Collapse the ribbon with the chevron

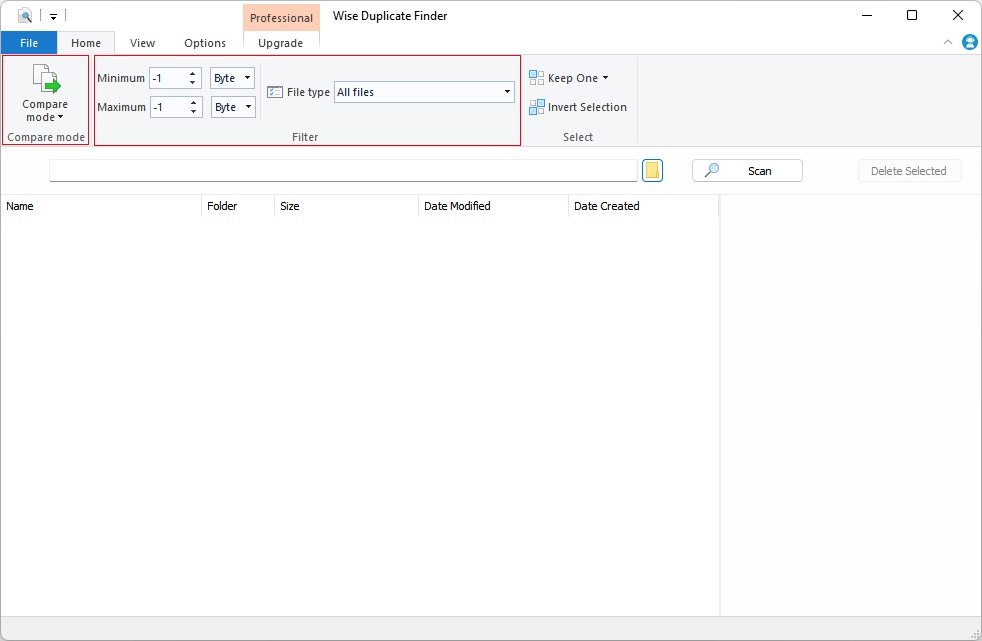point(948,42)
